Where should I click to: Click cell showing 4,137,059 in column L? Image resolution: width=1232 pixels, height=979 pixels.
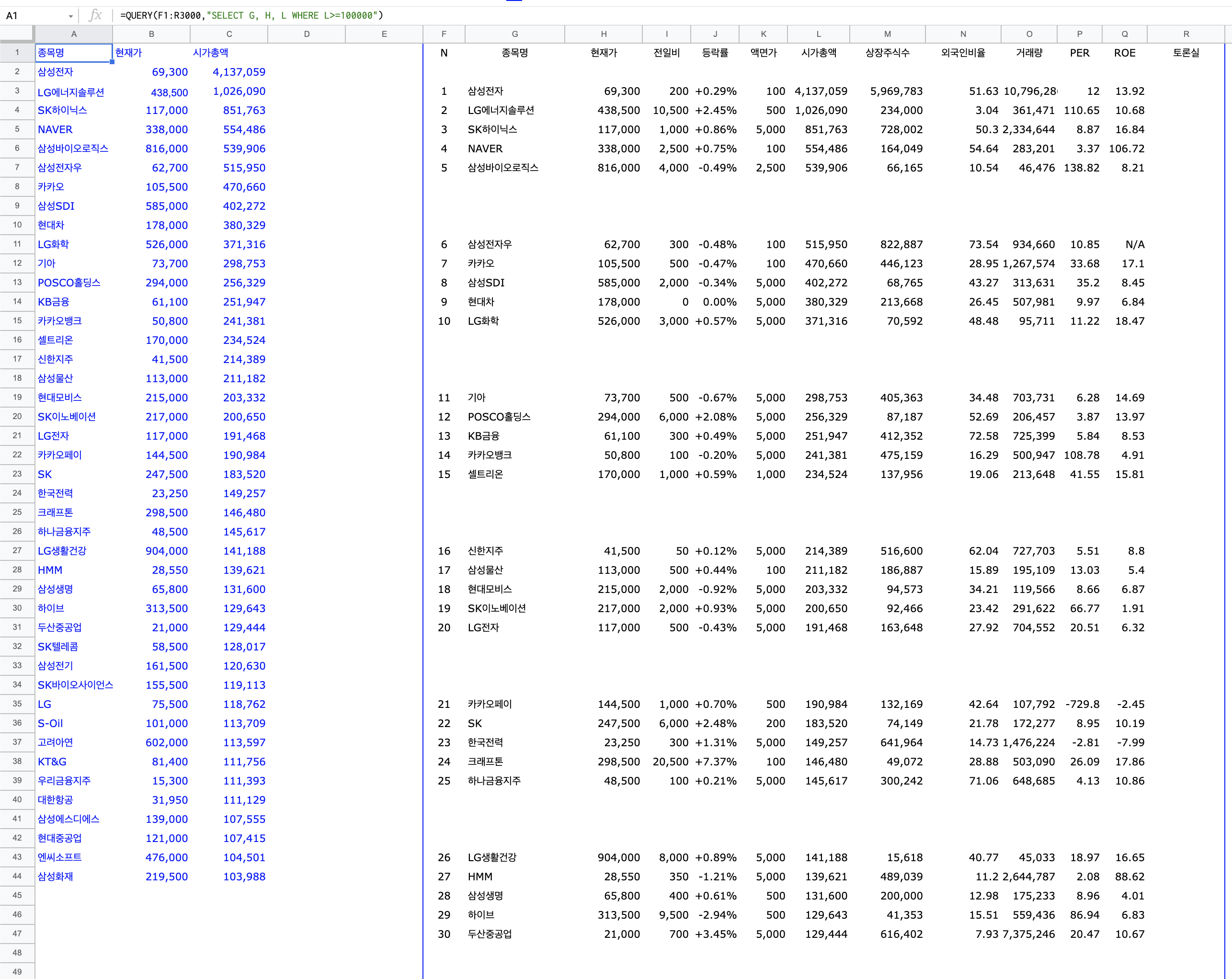click(821, 91)
